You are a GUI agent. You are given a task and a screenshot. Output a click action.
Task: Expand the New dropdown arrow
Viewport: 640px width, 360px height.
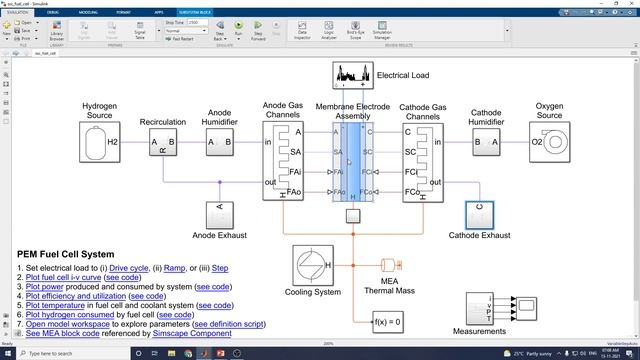(7, 39)
